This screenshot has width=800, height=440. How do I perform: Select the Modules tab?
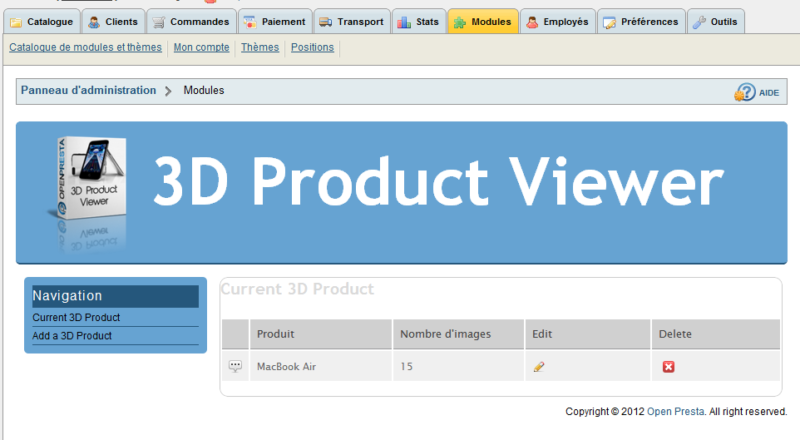[483, 21]
